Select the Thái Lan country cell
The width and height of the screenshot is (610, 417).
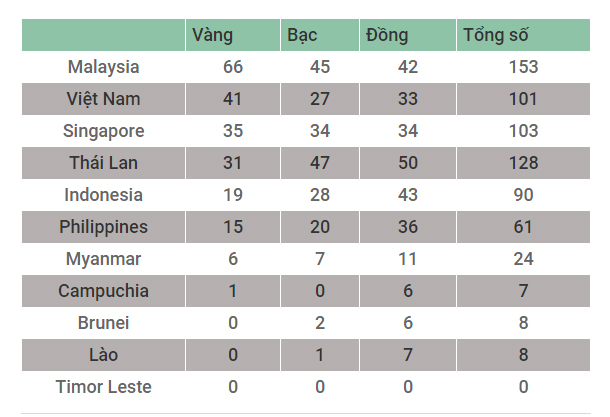tap(103, 163)
